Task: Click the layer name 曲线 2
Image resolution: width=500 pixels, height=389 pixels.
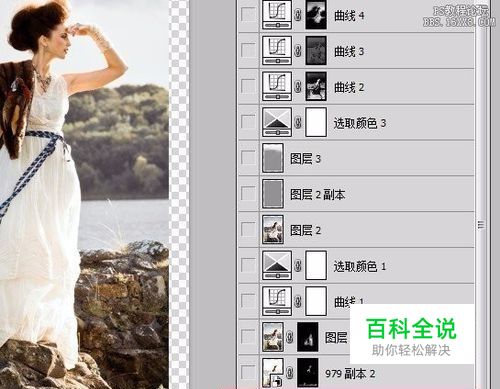Action: coord(349,87)
